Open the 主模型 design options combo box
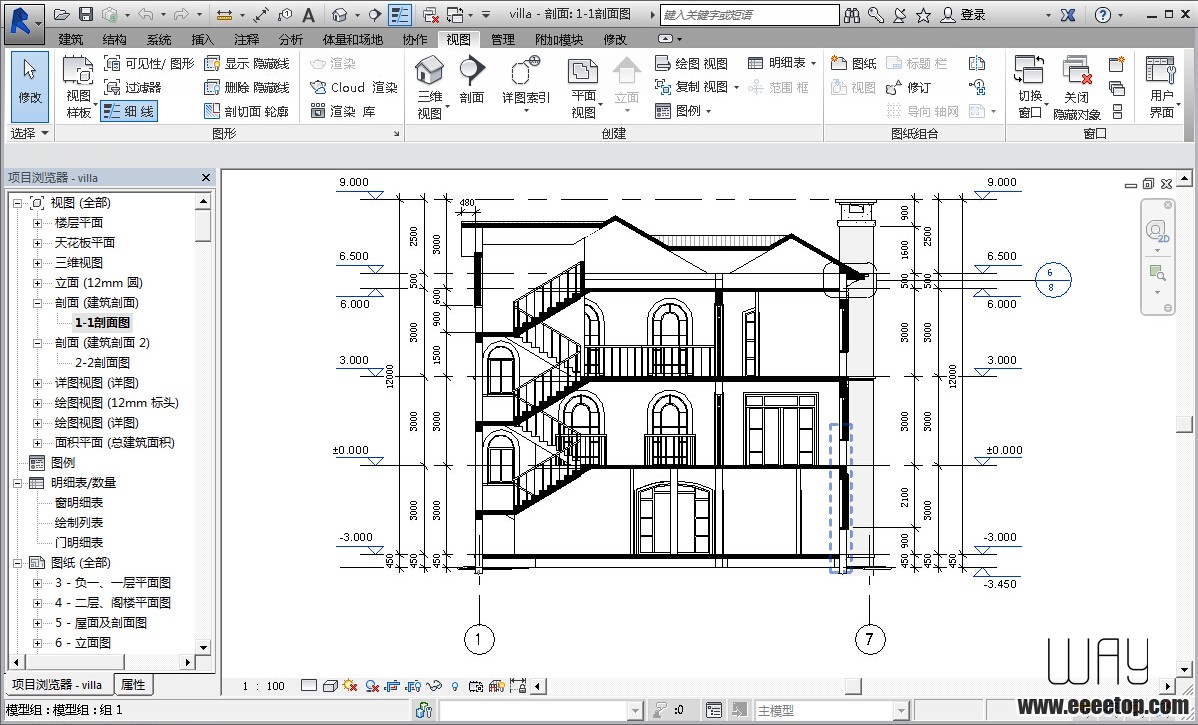 (x=832, y=710)
